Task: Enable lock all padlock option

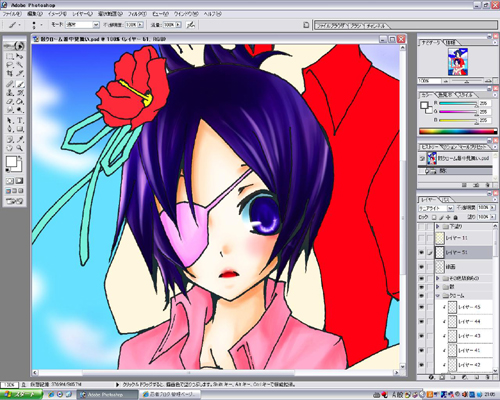Action: (x=456, y=217)
